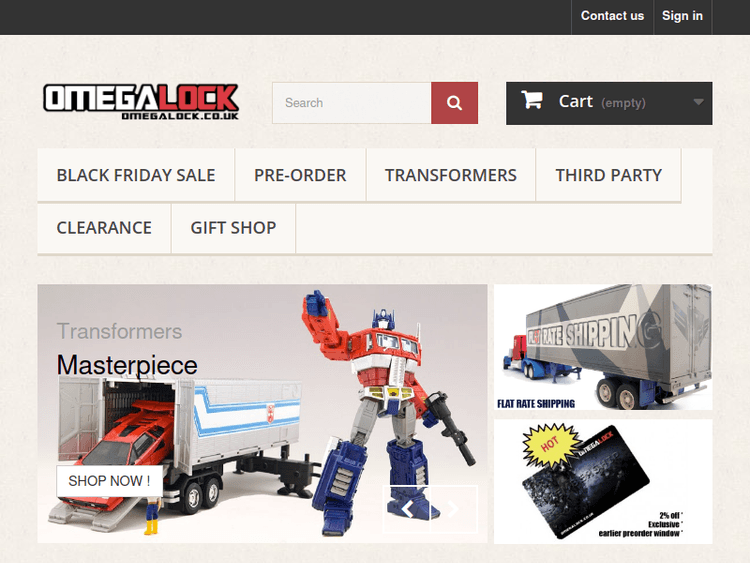Select the Pre-Order menu item
The image size is (750, 563).
pyautogui.click(x=300, y=175)
